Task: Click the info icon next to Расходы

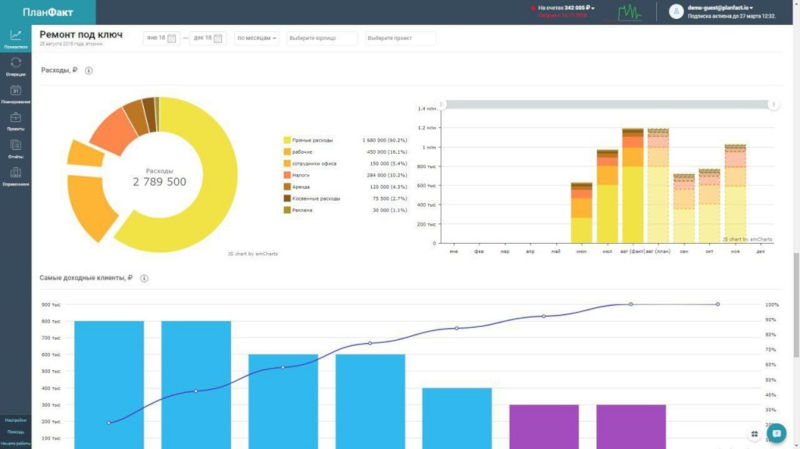Action: click(89, 71)
